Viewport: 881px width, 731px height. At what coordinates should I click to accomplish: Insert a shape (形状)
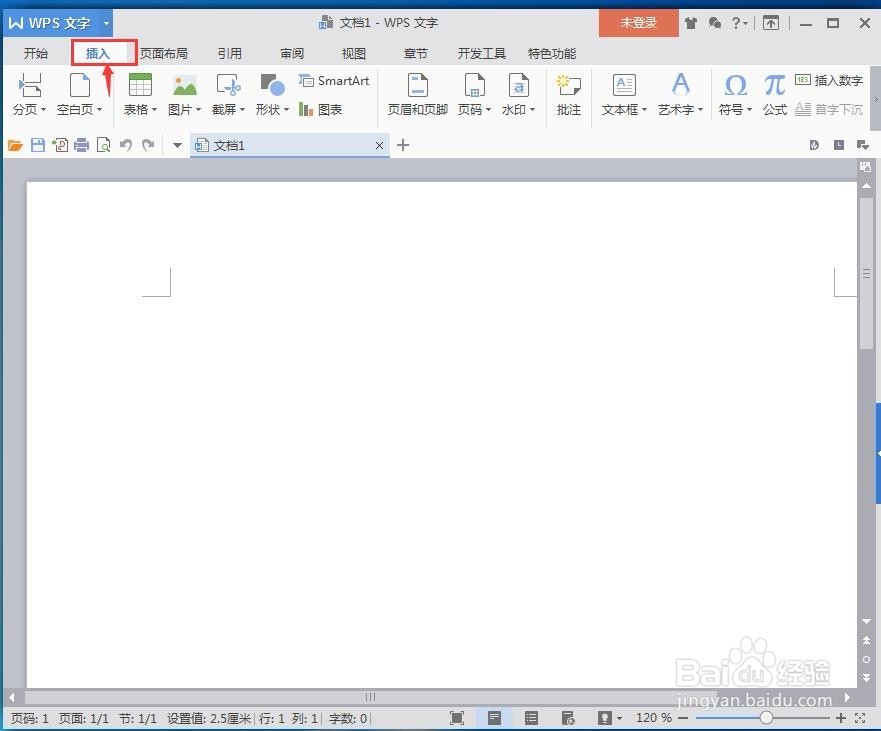click(x=272, y=94)
